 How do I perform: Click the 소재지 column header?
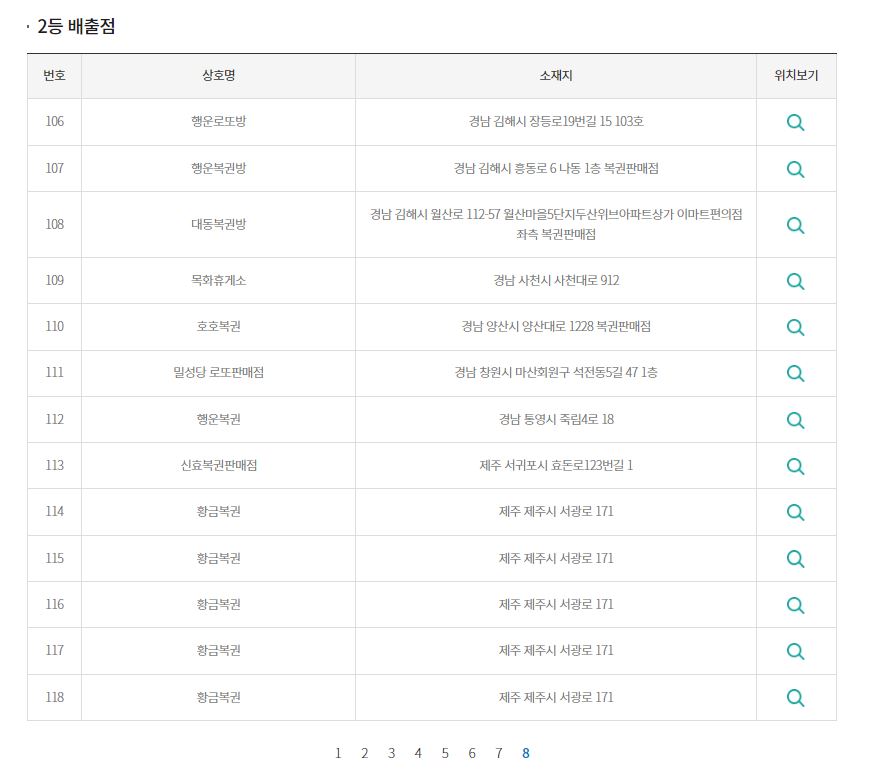click(x=556, y=75)
